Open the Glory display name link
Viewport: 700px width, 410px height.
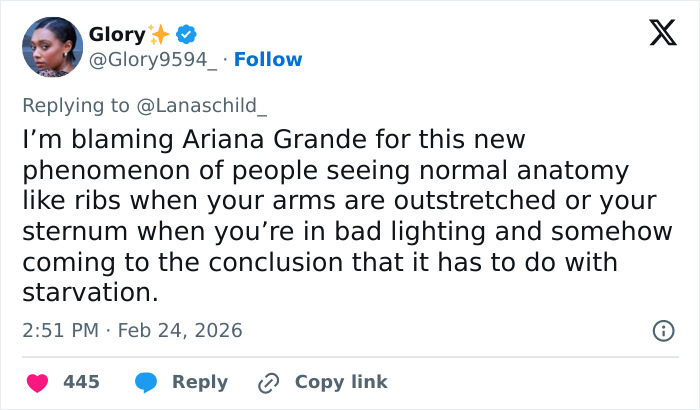tap(116, 34)
